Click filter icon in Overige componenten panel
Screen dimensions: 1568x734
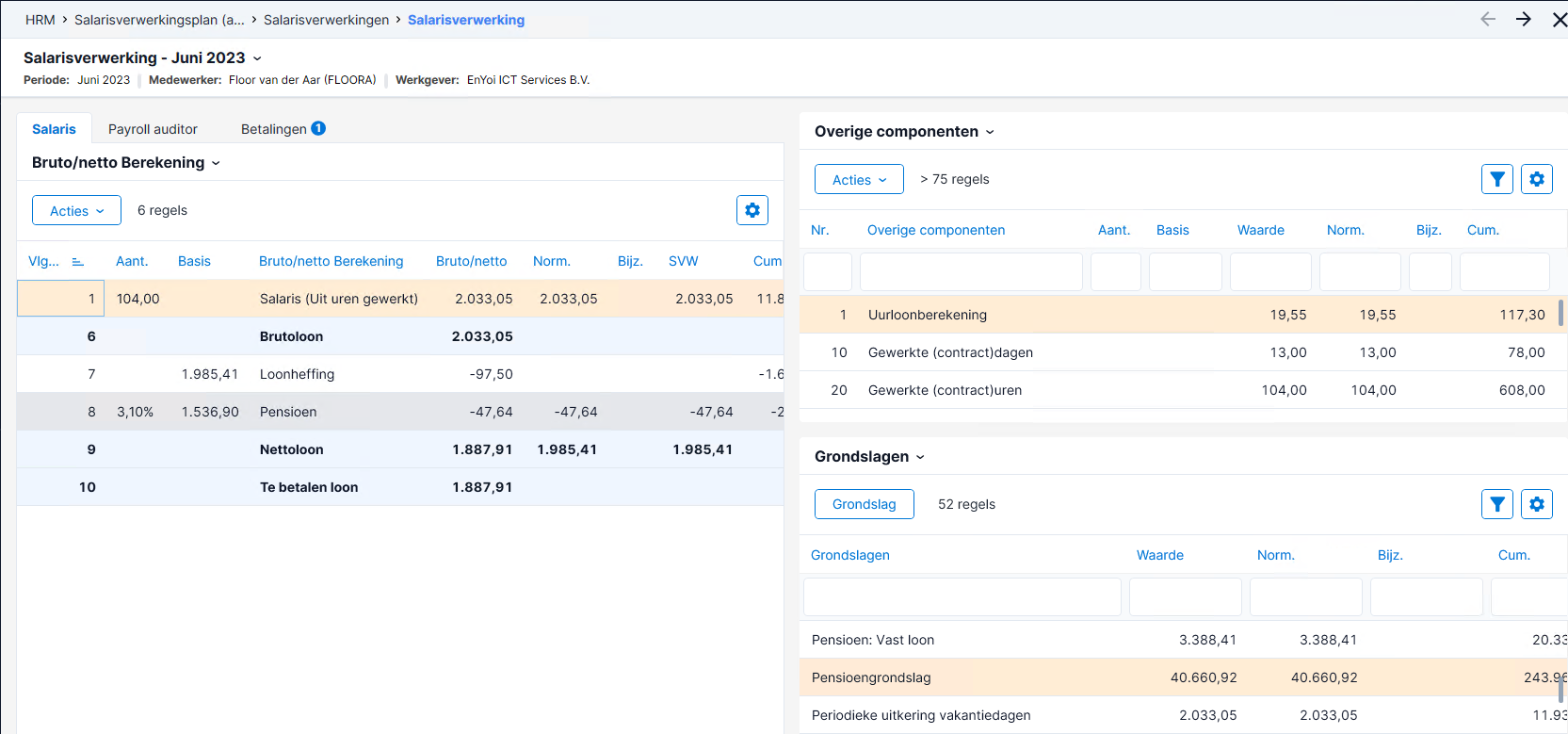pyautogui.click(x=1497, y=179)
